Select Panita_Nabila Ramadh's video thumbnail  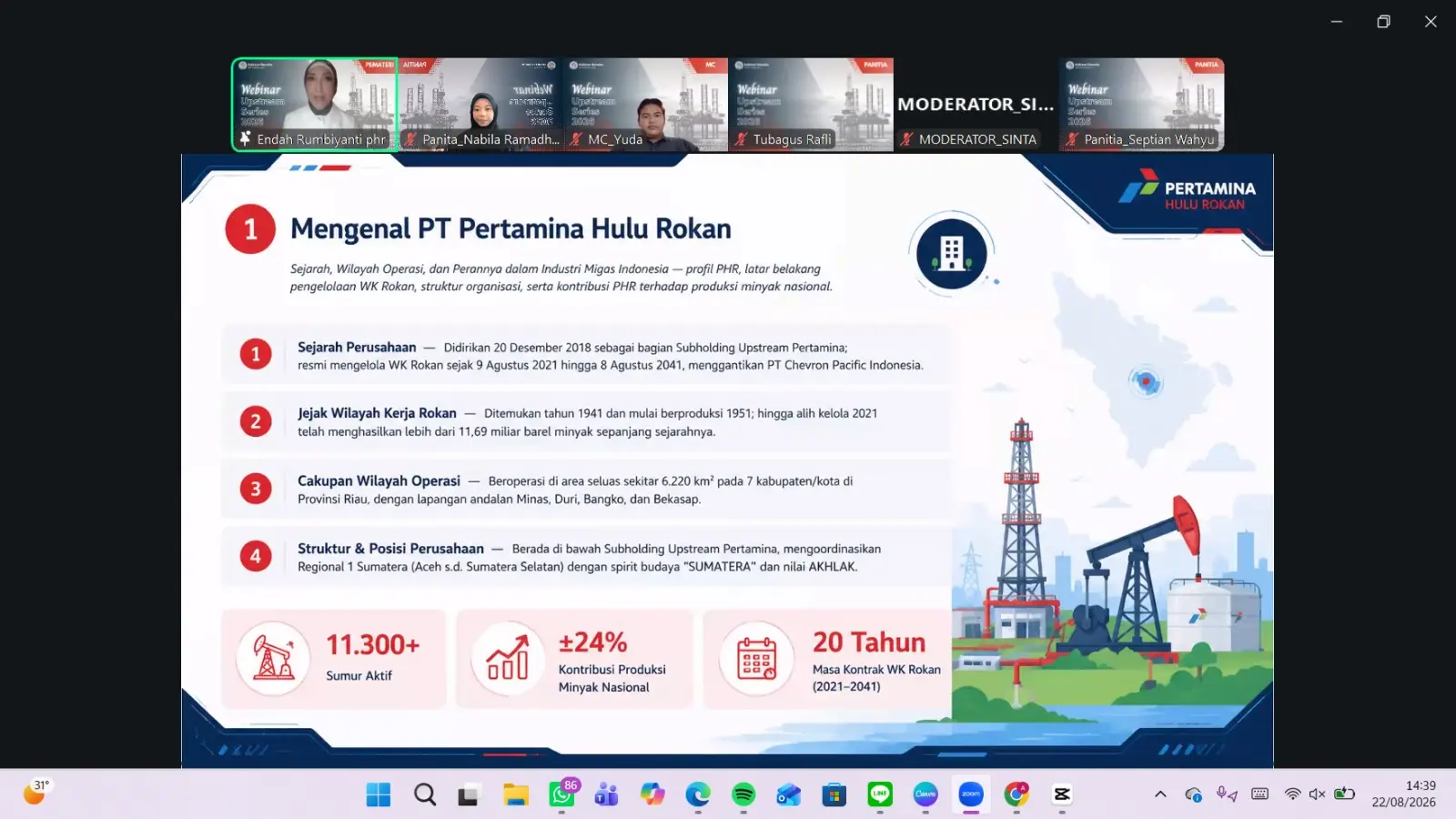coord(480,105)
